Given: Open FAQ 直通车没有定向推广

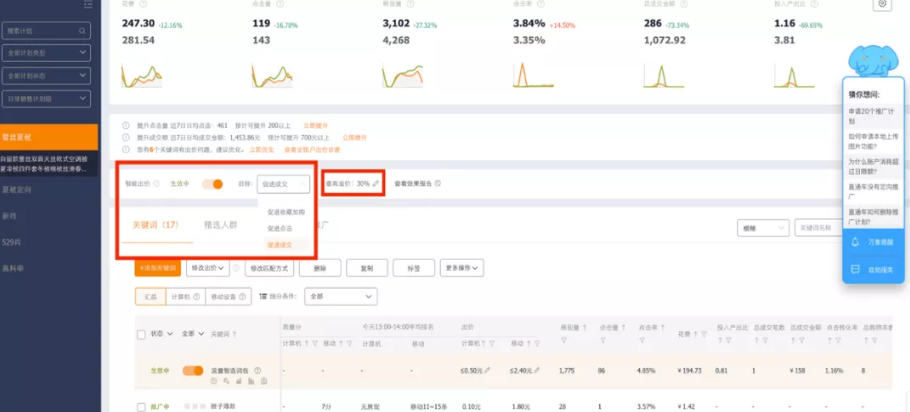Looking at the screenshot, I should click(x=872, y=191).
